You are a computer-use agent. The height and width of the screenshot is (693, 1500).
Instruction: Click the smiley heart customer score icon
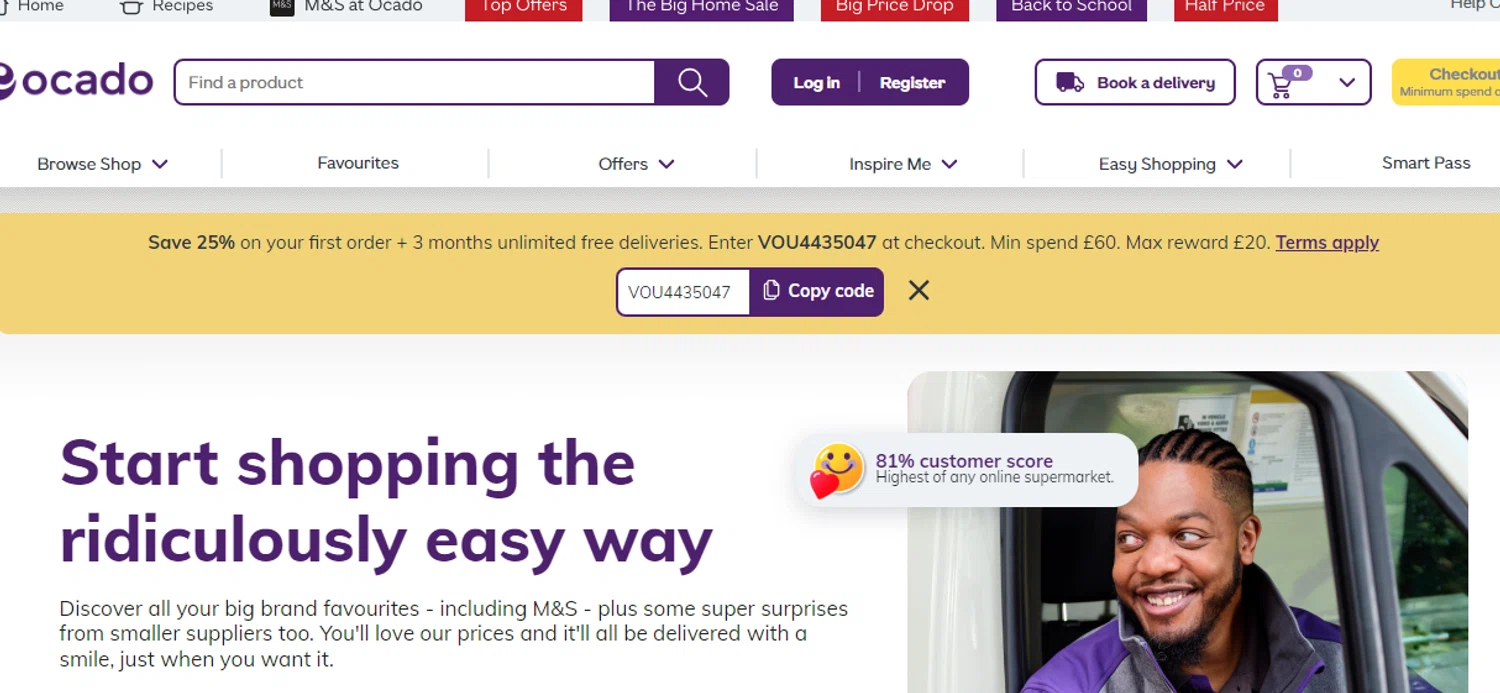coord(836,470)
